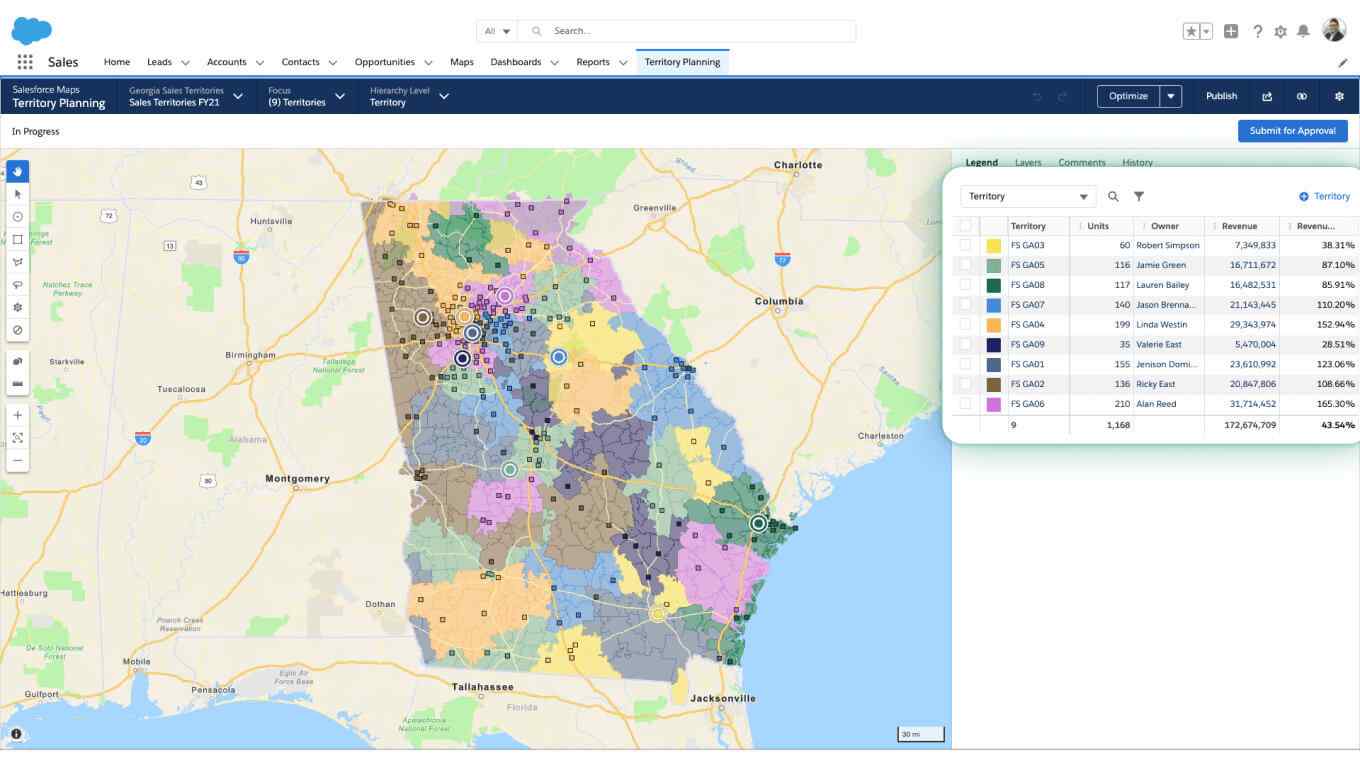The width and height of the screenshot is (1360, 765).
Task: Tick the FS GA03 row checkbox
Action: point(965,245)
